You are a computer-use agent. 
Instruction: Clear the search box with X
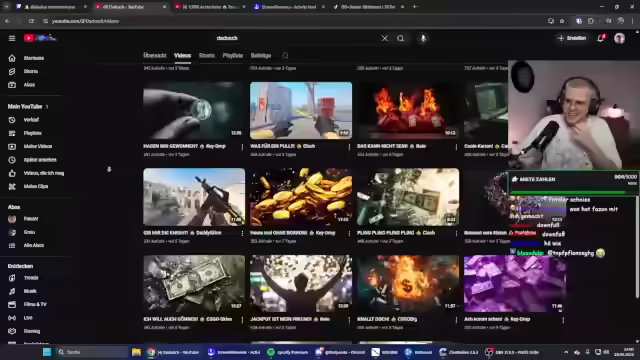[384, 38]
